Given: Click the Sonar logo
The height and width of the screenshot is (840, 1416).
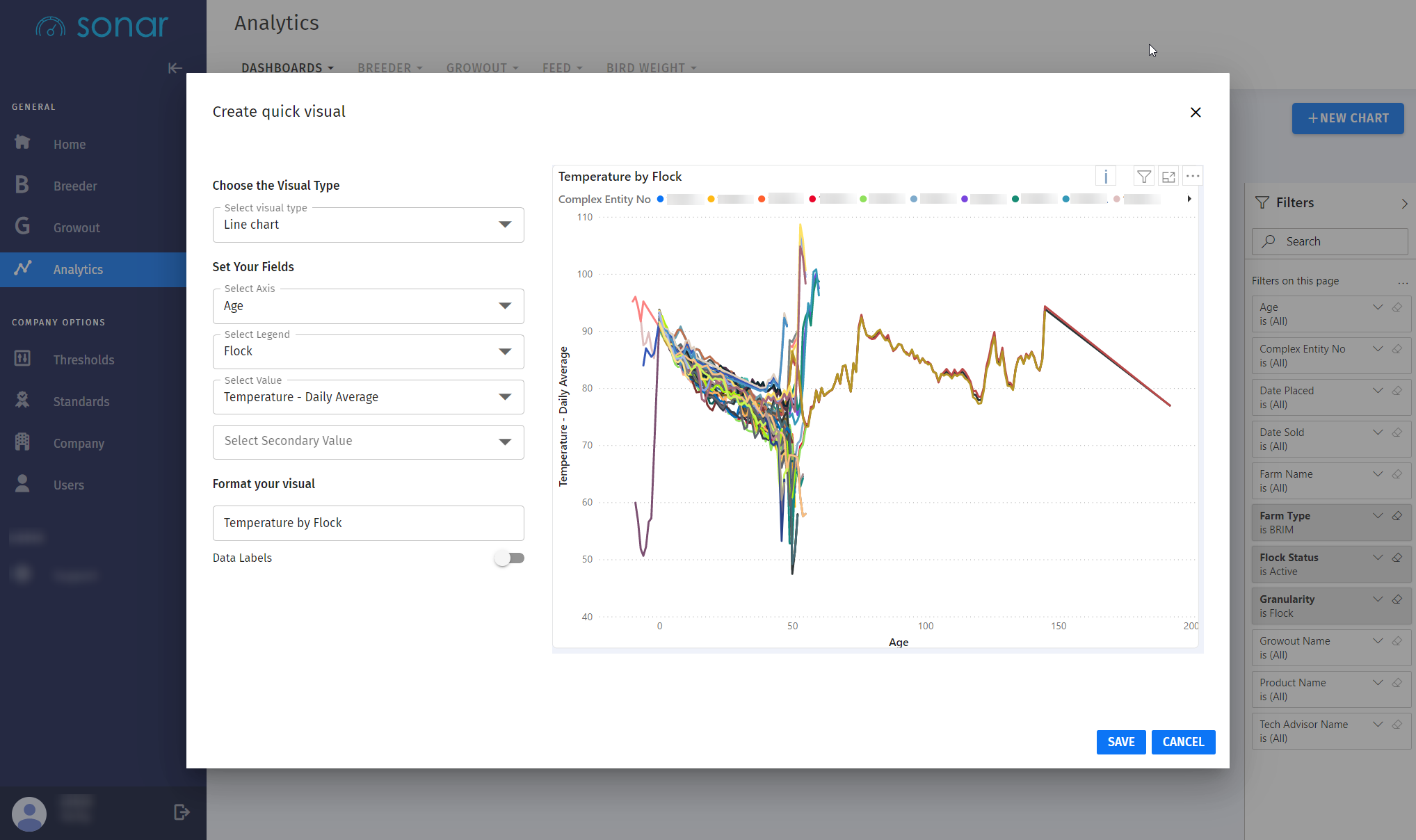Looking at the screenshot, I should point(102,26).
